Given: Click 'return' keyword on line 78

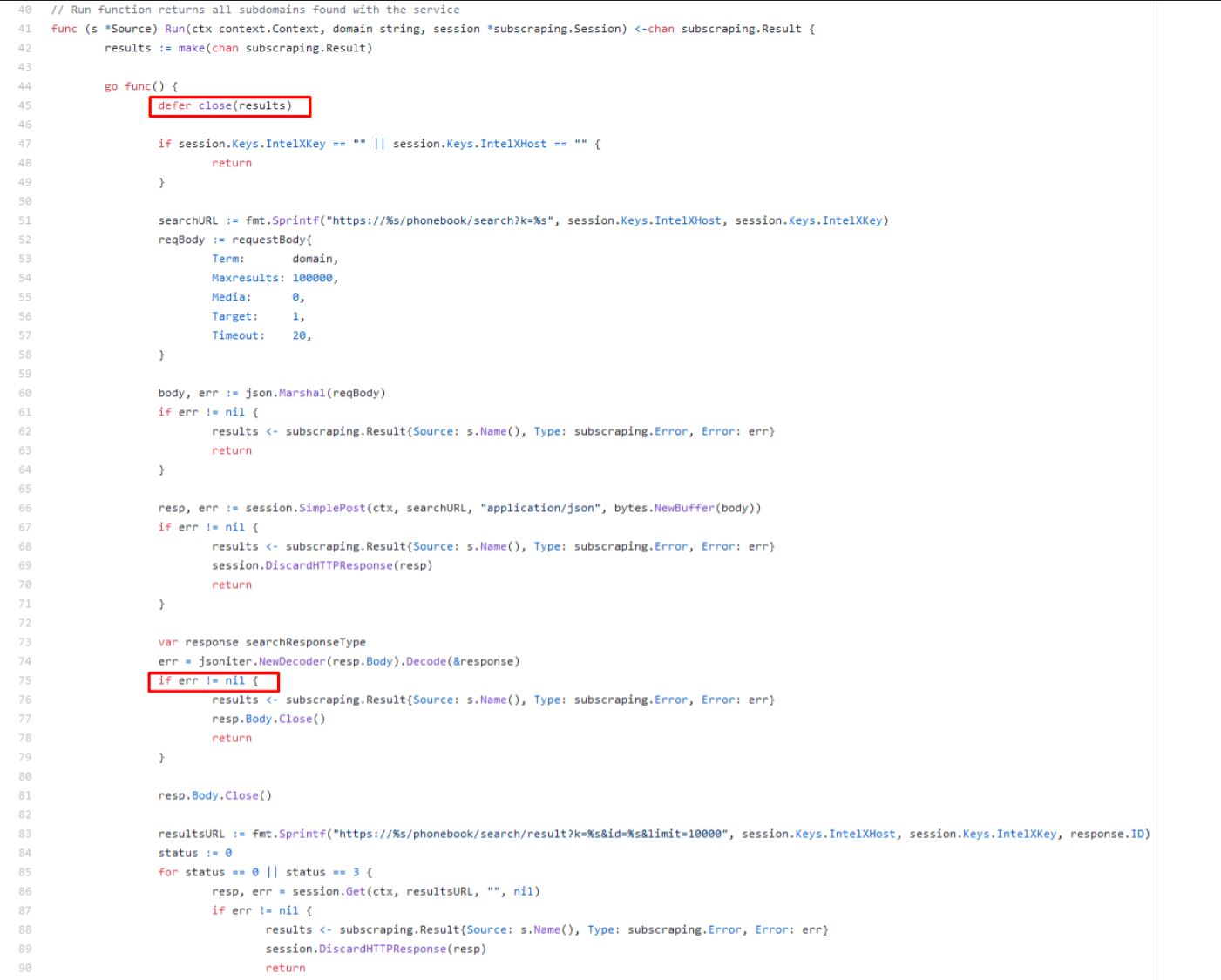Looking at the screenshot, I should point(232,738).
